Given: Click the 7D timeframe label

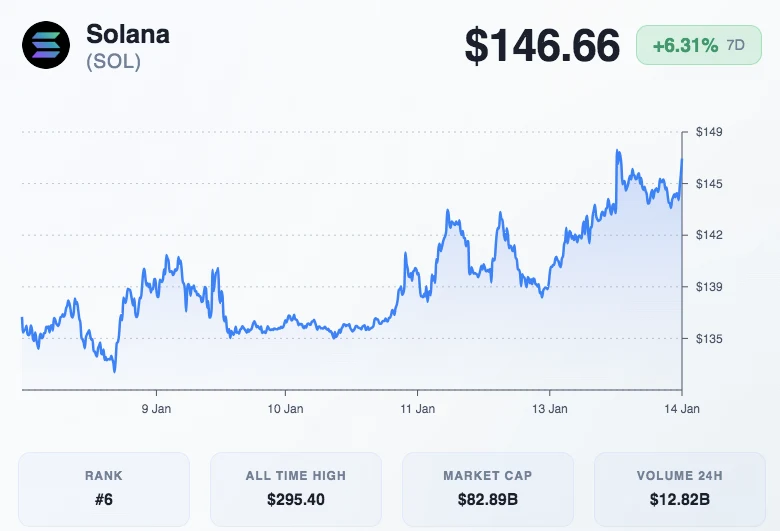Looking at the screenshot, I should (x=736, y=45).
